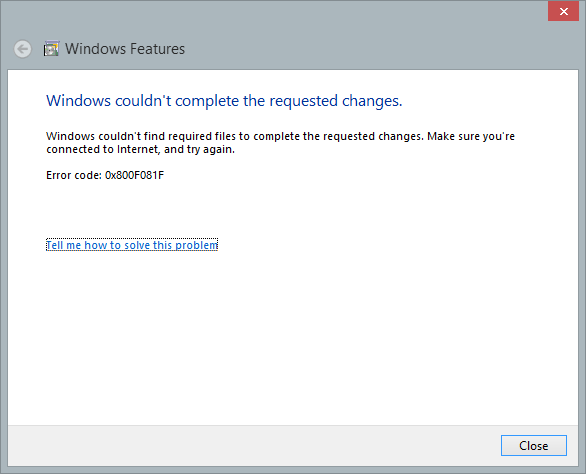Open 'Tell me how to solve this problem' link

click(132, 245)
